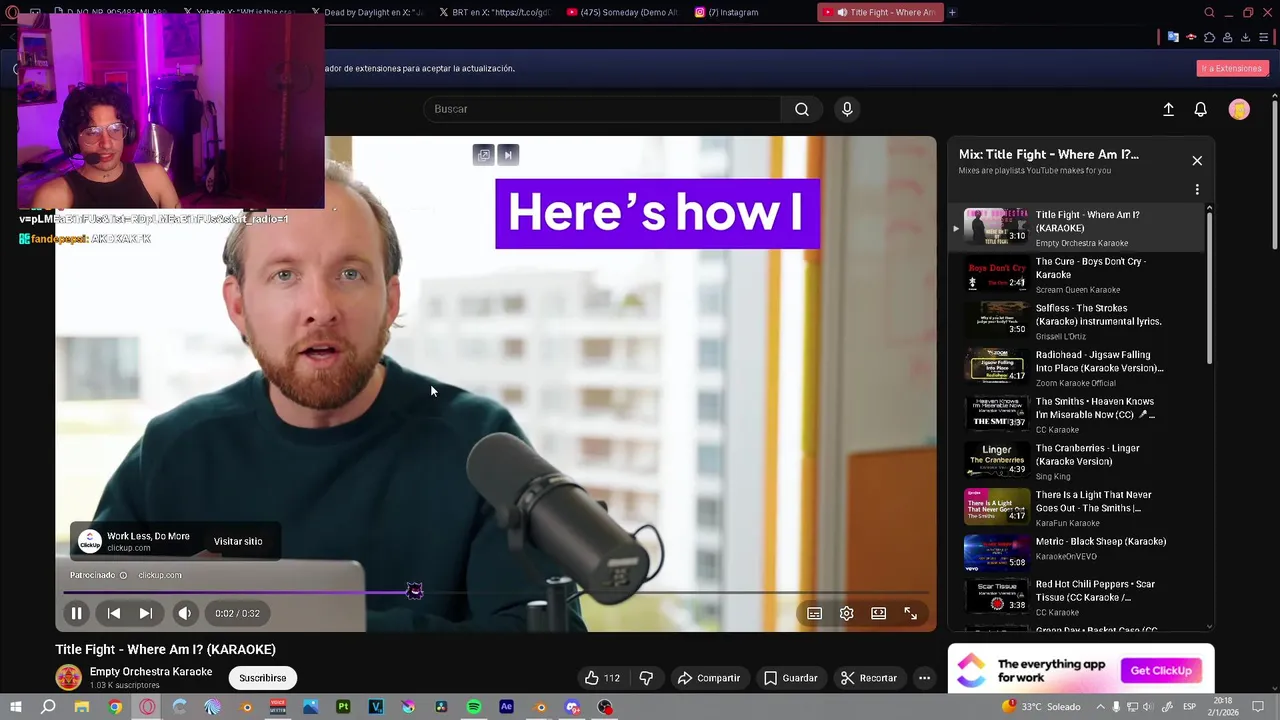The width and height of the screenshot is (1280, 720).
Task: Play Radiohead - Jigsaw Falling Into Place
Action: 1077,368
